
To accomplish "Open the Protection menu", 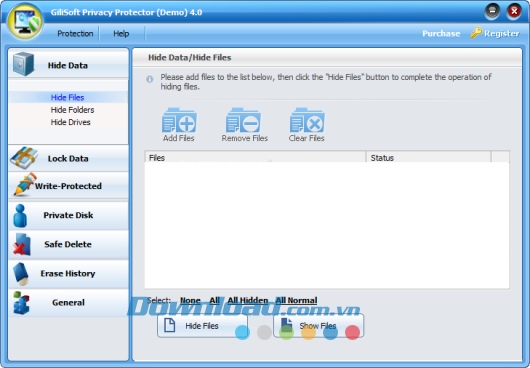I will [x=75, y=33].
